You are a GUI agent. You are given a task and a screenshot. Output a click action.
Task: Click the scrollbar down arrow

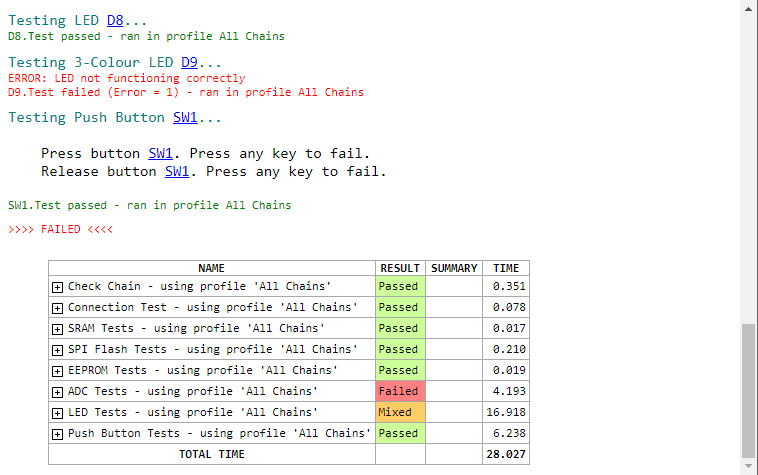[x=749, y=466]
